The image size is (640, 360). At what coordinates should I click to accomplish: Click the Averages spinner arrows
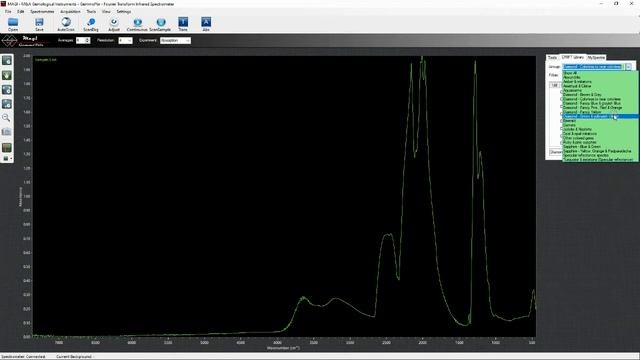click(87, 40)
